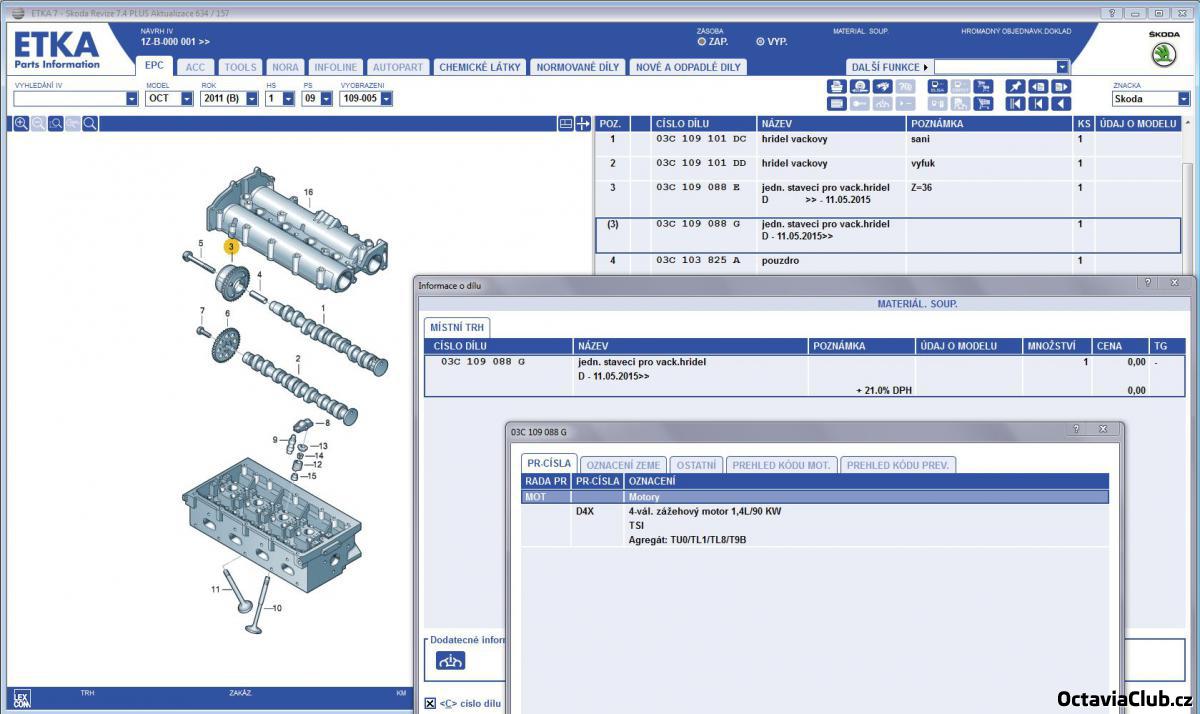Screen dimensions: 1200x714
Task: Open the Znacka dropdown showing Skoda
Action: pos(1184,99)
